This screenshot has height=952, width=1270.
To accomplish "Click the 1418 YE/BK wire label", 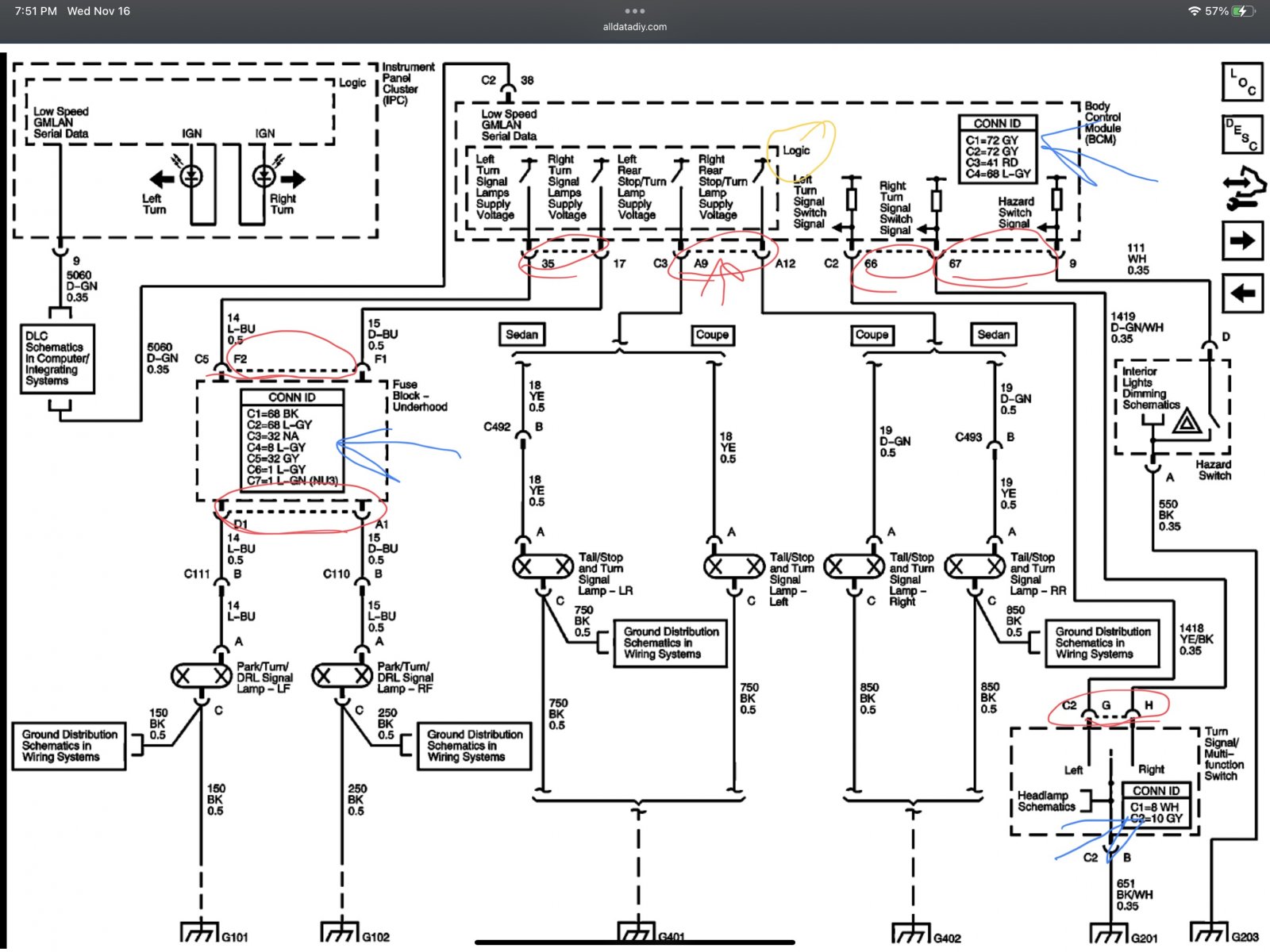I will pyautogui.click(x=1196, y=639).
